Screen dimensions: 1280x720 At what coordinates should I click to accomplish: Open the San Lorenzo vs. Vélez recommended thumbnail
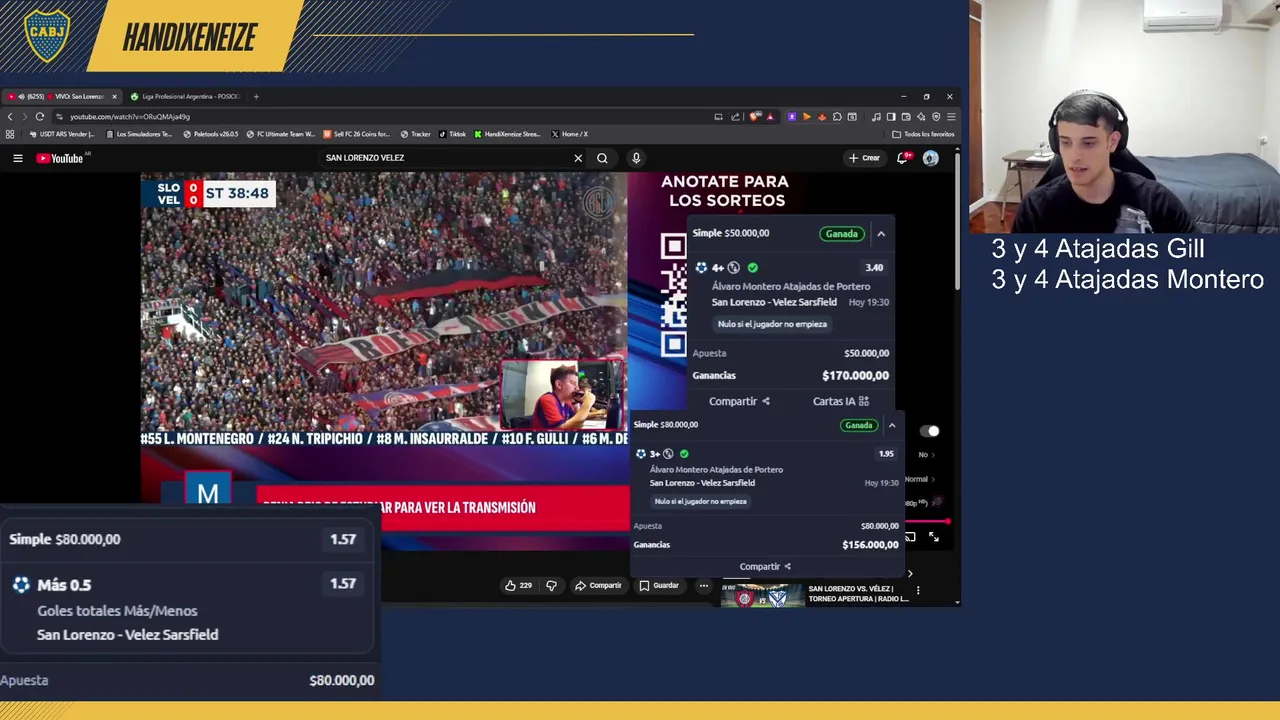pyautogui.click(x=762, y=596)
